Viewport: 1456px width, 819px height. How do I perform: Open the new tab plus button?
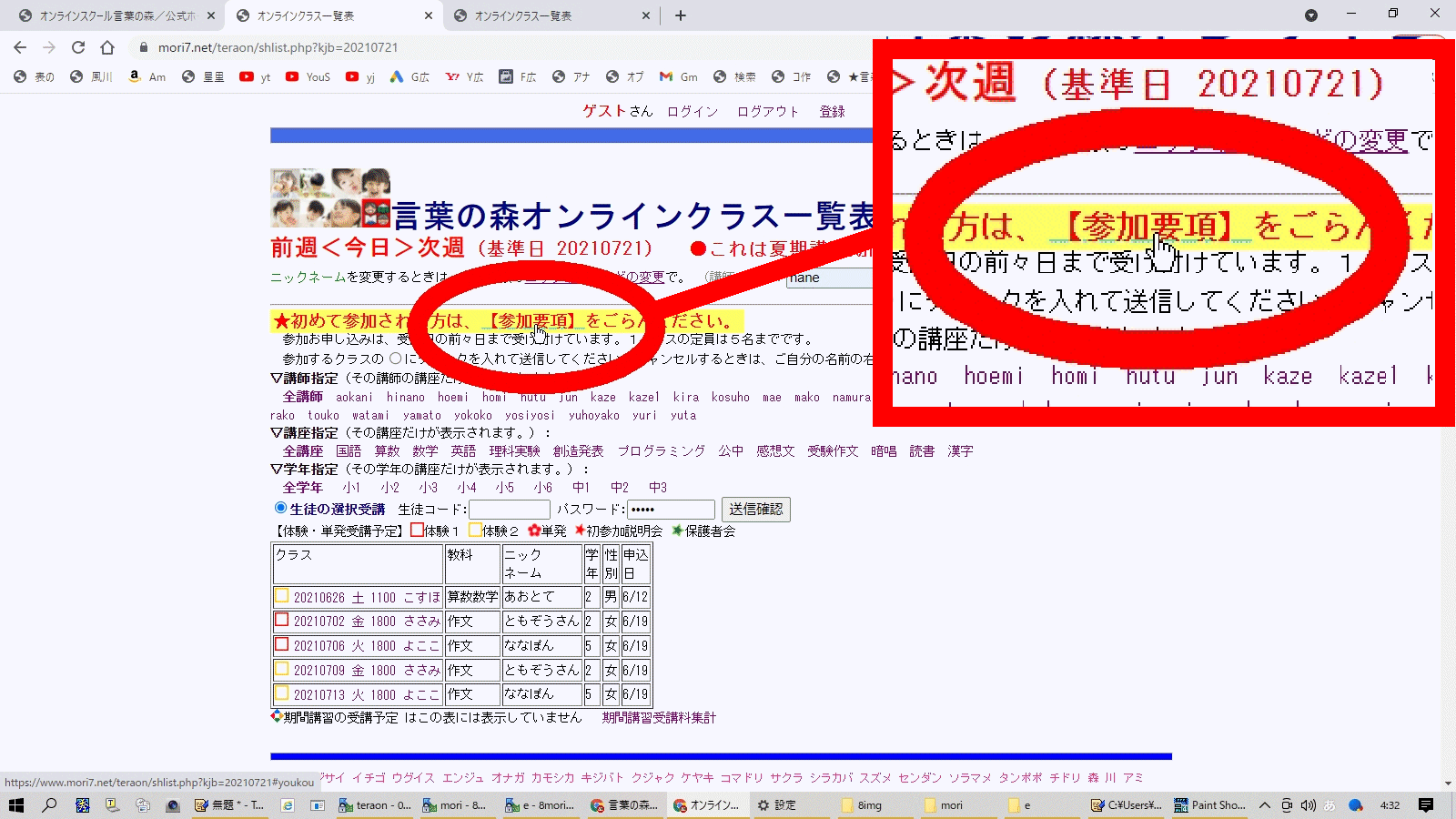[x=681, y=15]
